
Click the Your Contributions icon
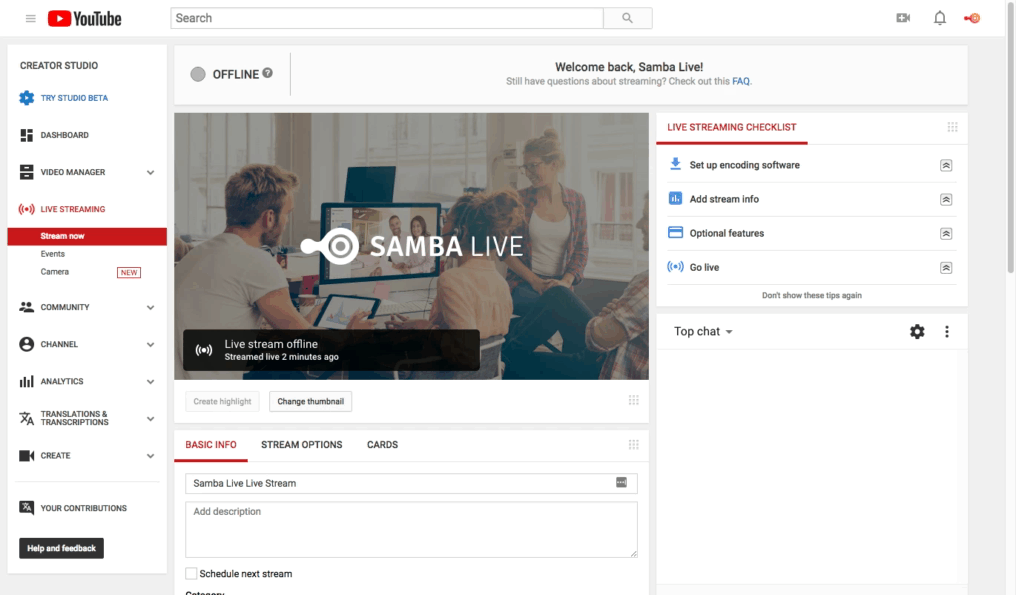(x=27, y=508)
